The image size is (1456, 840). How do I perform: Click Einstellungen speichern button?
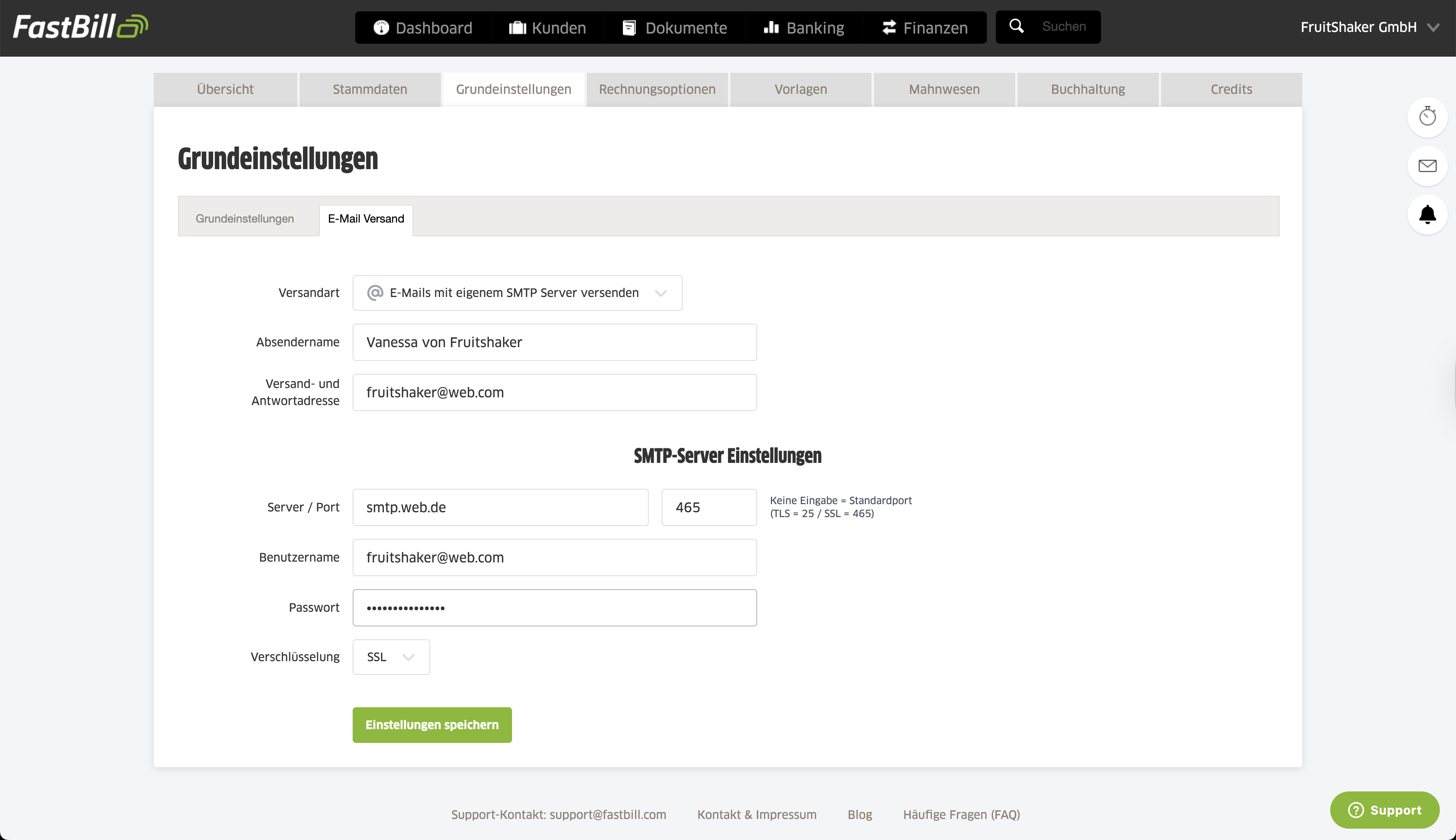coord(432,725)
